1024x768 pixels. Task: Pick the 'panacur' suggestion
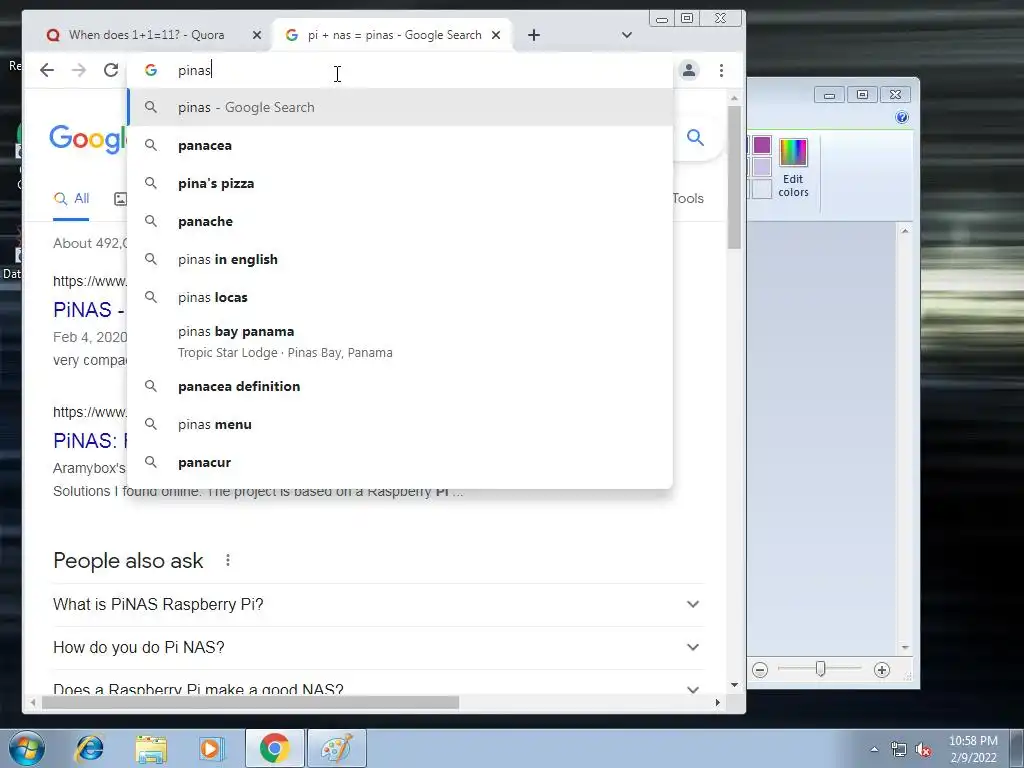click(x=400, y=462)
